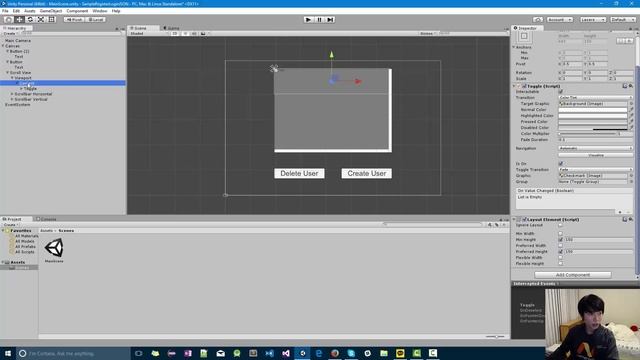Click the Pivot toggle button
Image resolution: width=640 pixels, height=360 pixels.
[74, 20]
